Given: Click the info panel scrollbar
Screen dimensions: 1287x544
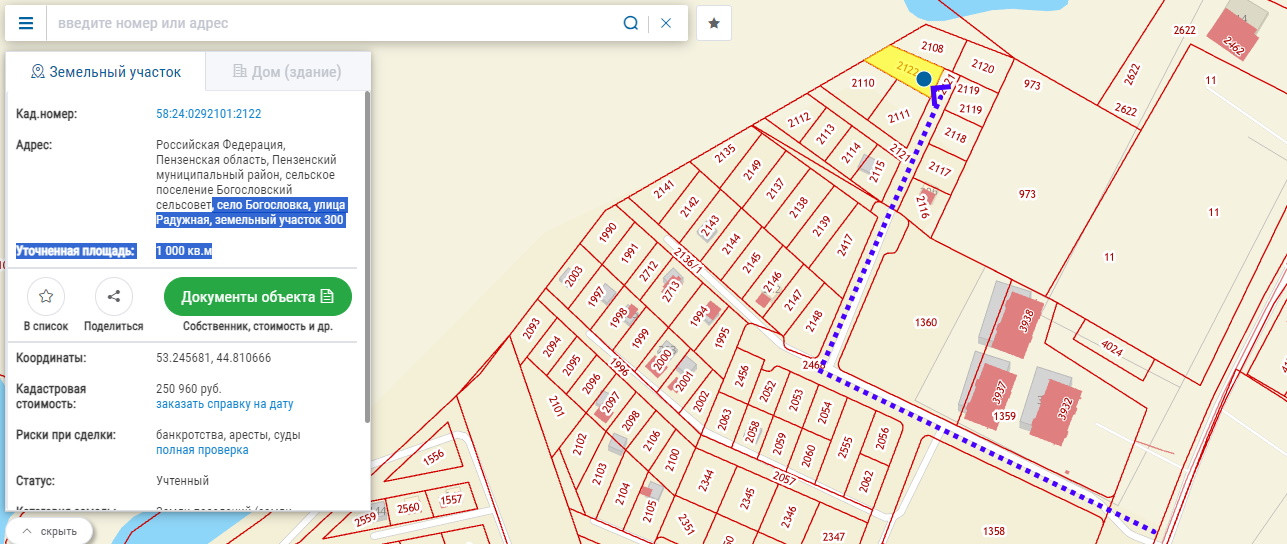Looking at the screenshot, I should [367, 257].
